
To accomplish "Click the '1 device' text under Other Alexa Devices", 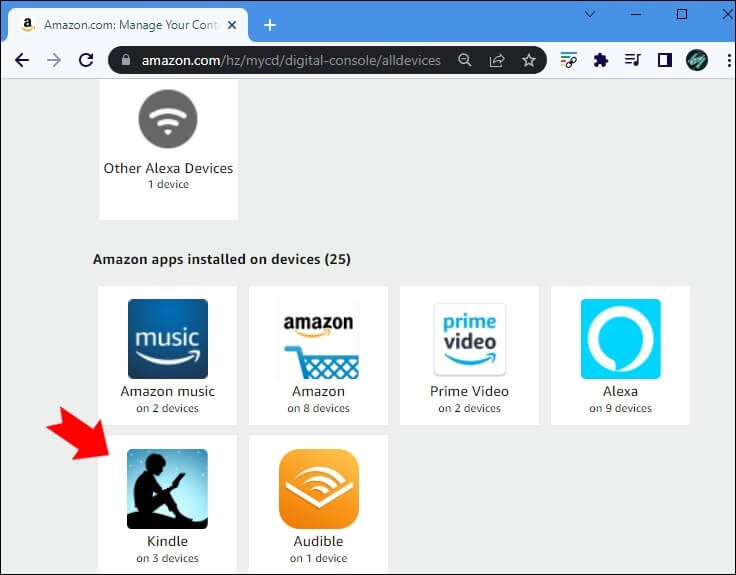I will [x=169, y=184].
